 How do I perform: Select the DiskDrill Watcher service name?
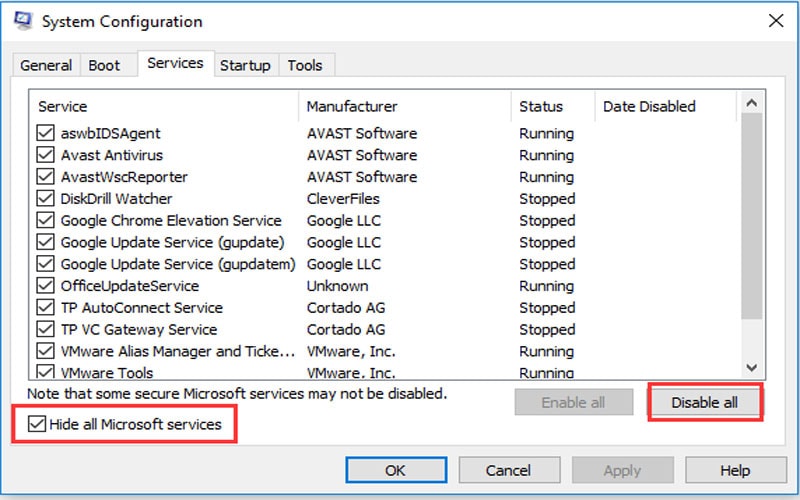(116, 198)
